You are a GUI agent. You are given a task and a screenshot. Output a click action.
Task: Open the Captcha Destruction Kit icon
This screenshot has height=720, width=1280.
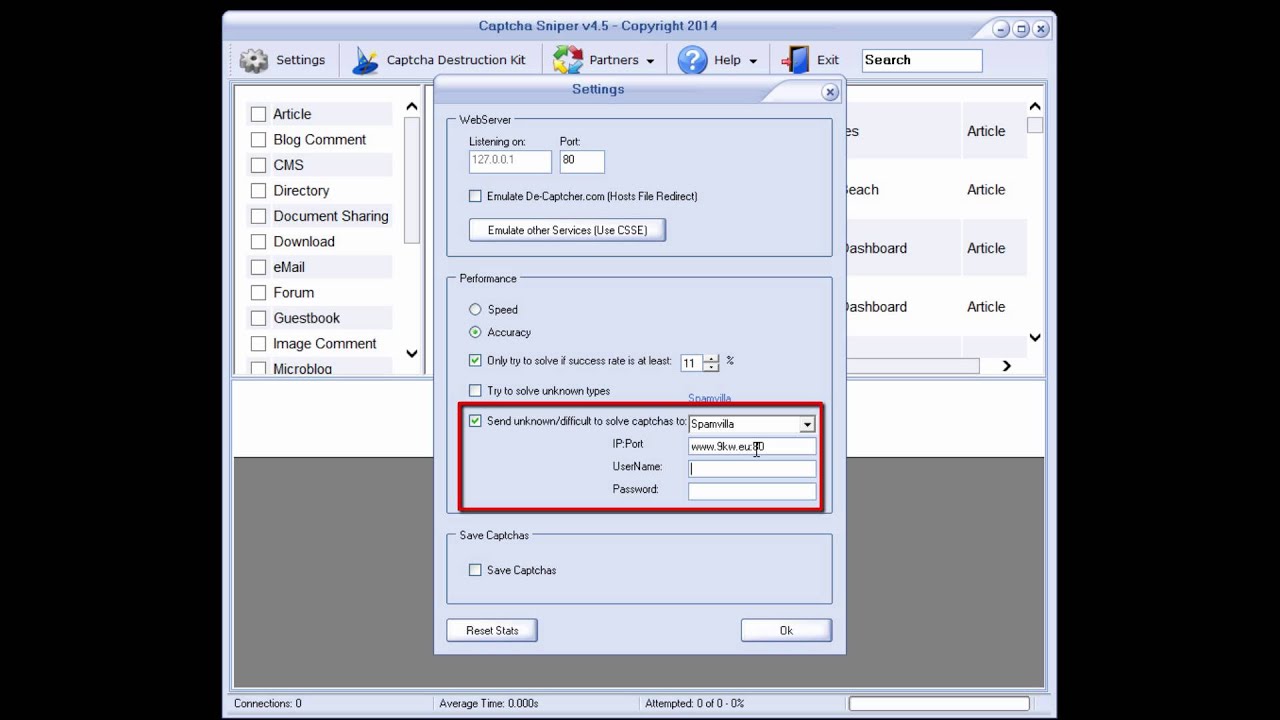click(365, 60)
